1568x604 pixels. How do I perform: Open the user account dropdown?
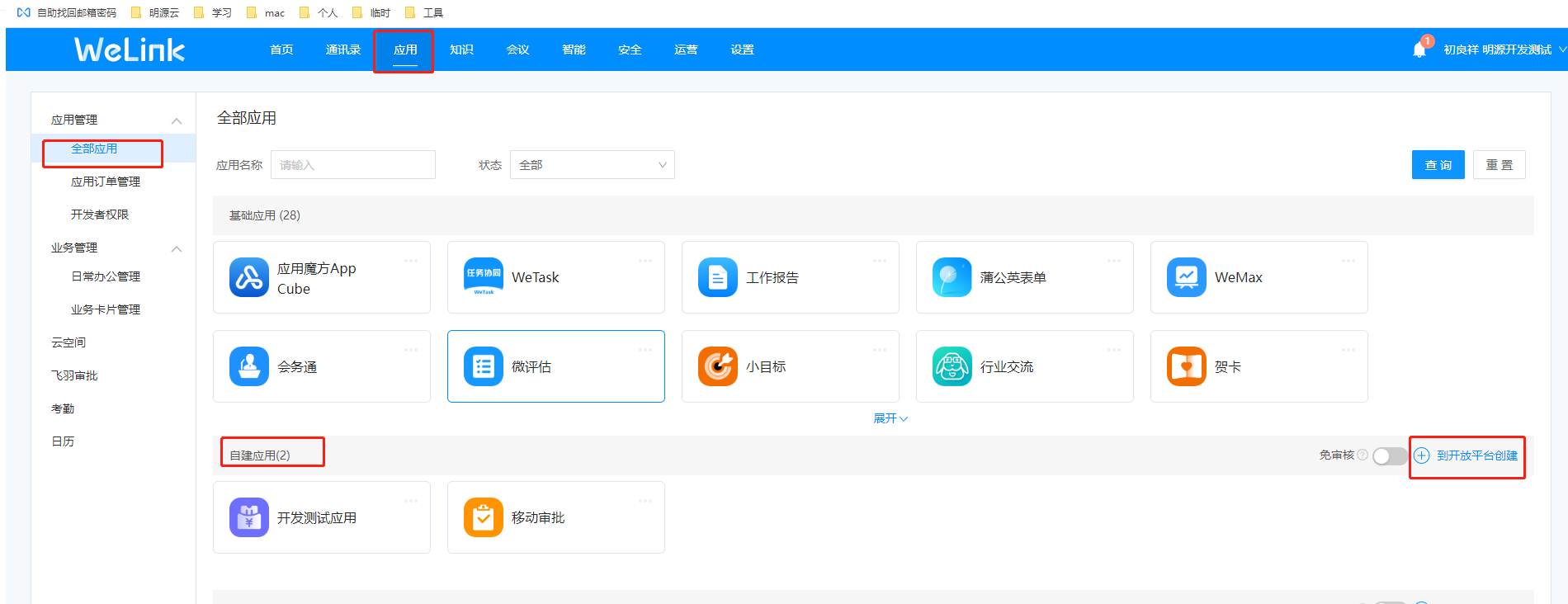pos(1504,50)
